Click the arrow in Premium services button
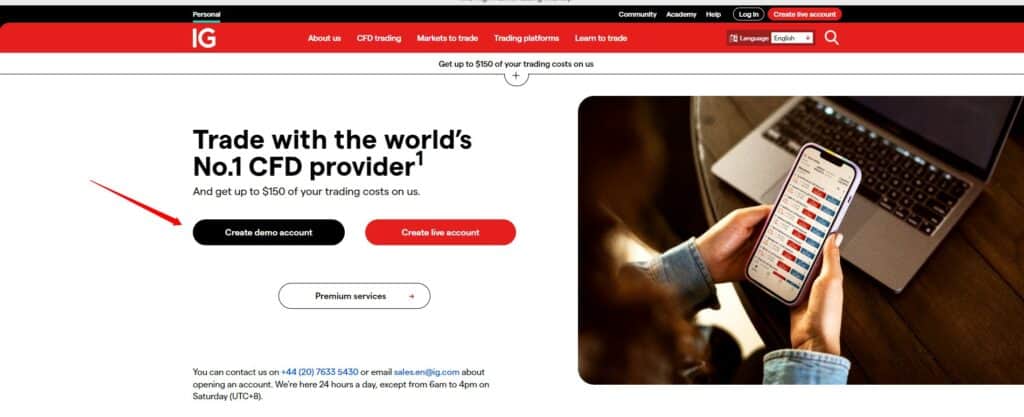The width and height of the screenshot is (1024, 417). (411, 296)
